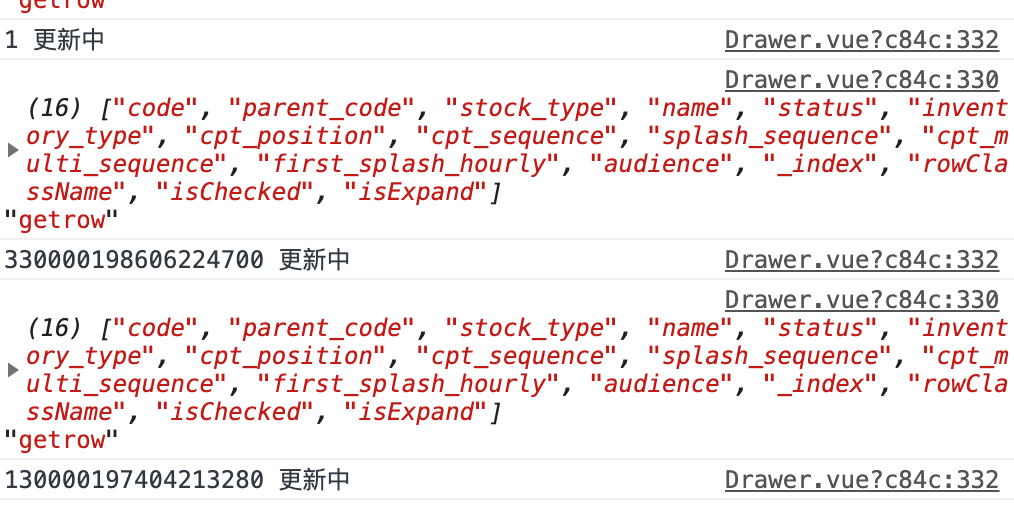
Task: Click (16) count of array below "1 更新中"
Action: click(54, 108)
